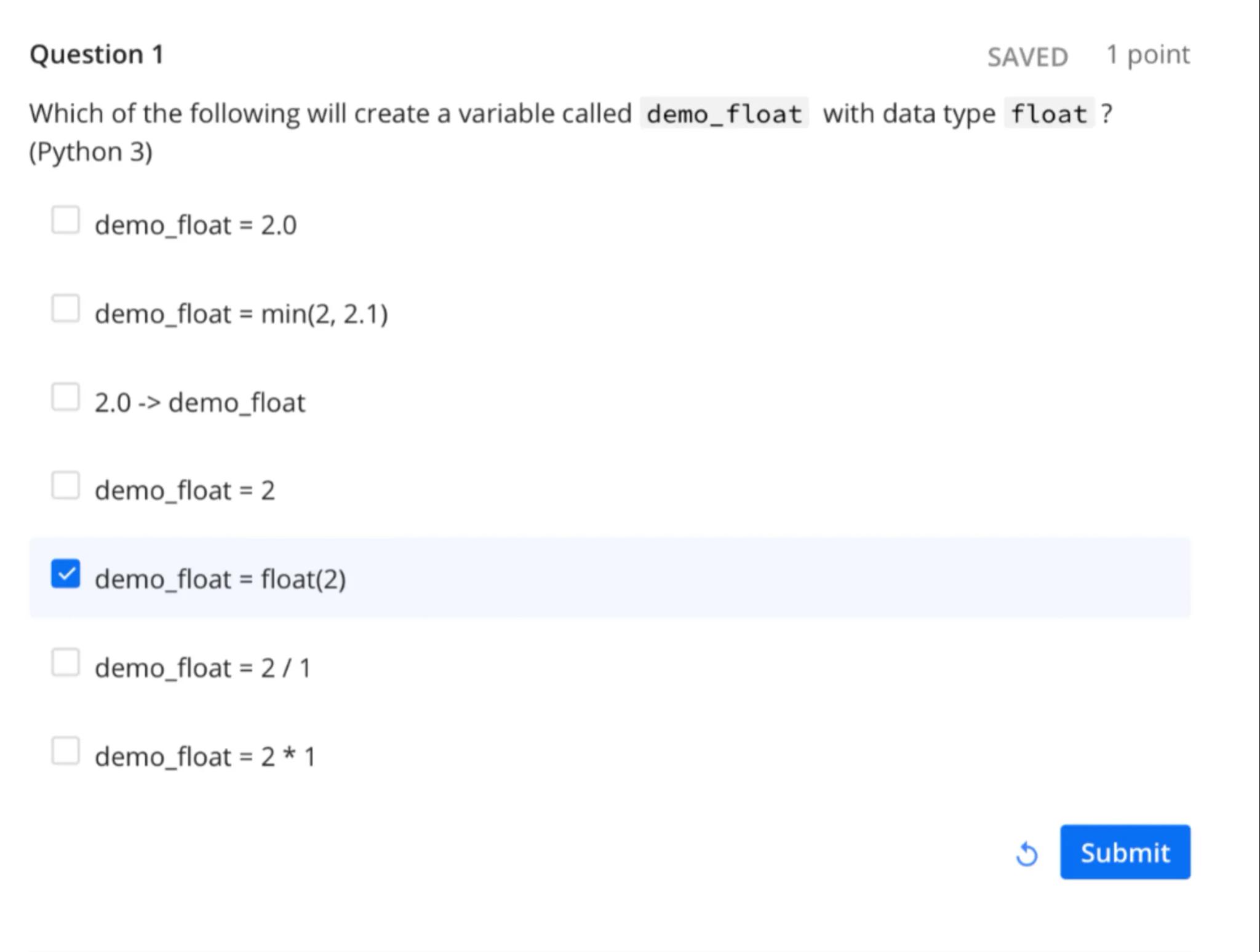
Task: Click the 'demo_float = 2.0' answer text
Action: click(196, 225)
